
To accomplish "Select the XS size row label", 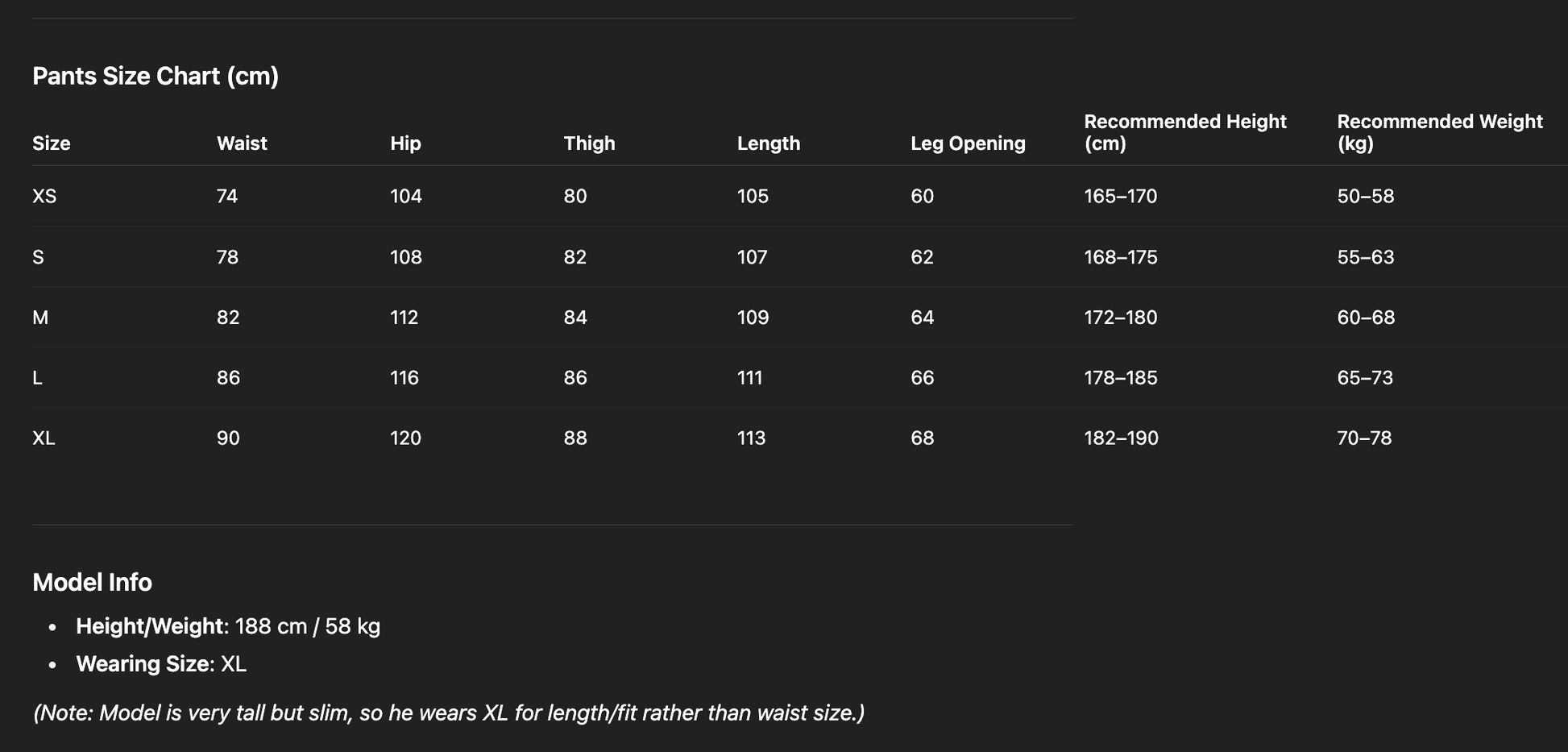I will [44, 196].
